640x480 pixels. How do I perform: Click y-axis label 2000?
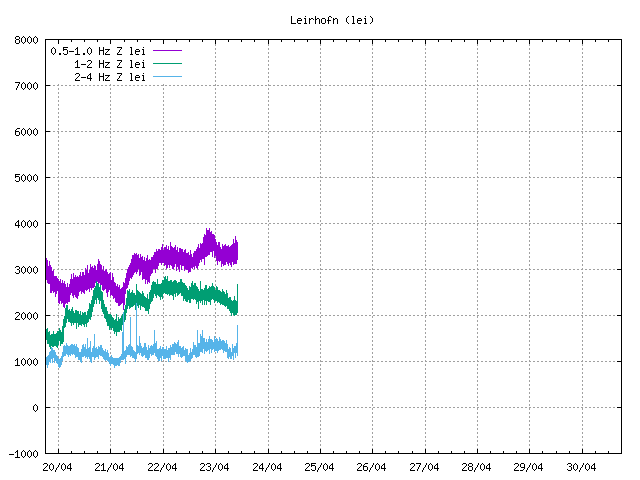tap(26, 316)
